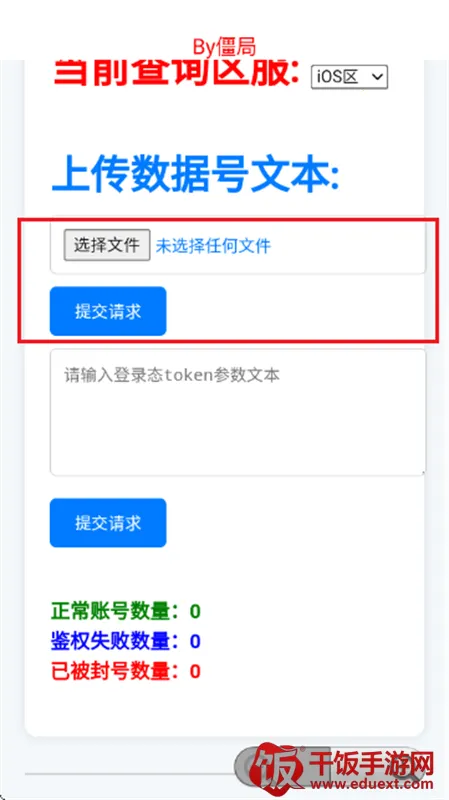Focus the 请输入登录态token参数文本 textarea

[x=238, y=413]
